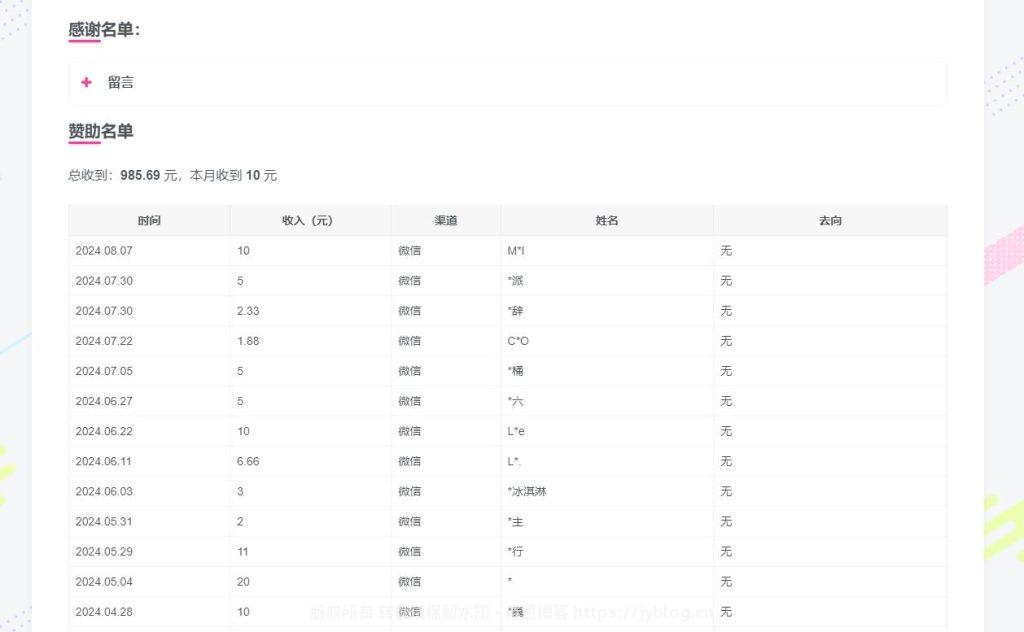The image size is (1024, 632).
Task: Click the date cell 2024.08.07
Action: coord(104,251)
